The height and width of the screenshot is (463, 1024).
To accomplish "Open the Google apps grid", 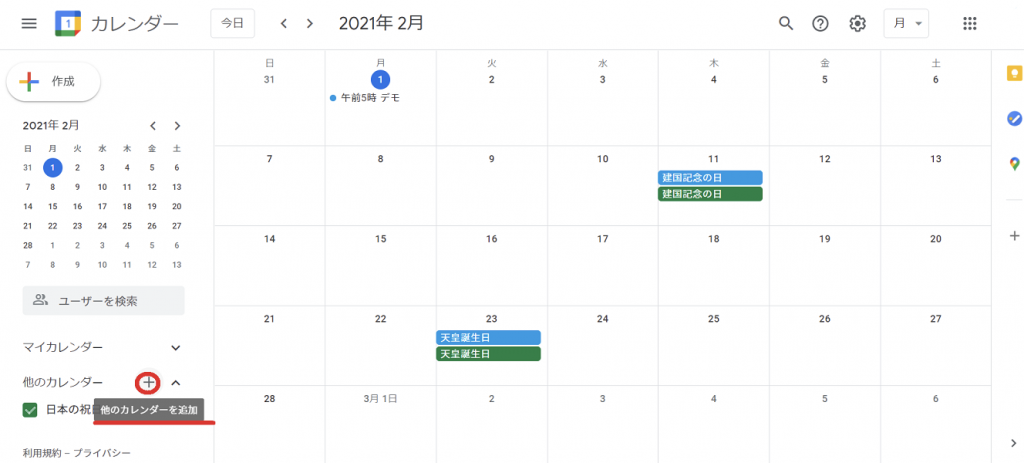I will 969,23.
